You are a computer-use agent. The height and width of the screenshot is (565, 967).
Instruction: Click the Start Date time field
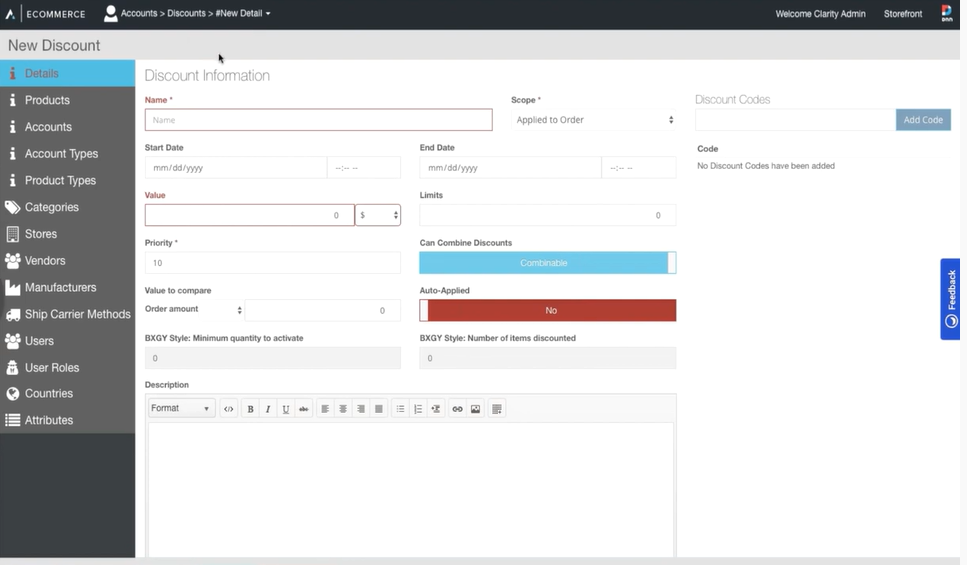coord(364,168)
